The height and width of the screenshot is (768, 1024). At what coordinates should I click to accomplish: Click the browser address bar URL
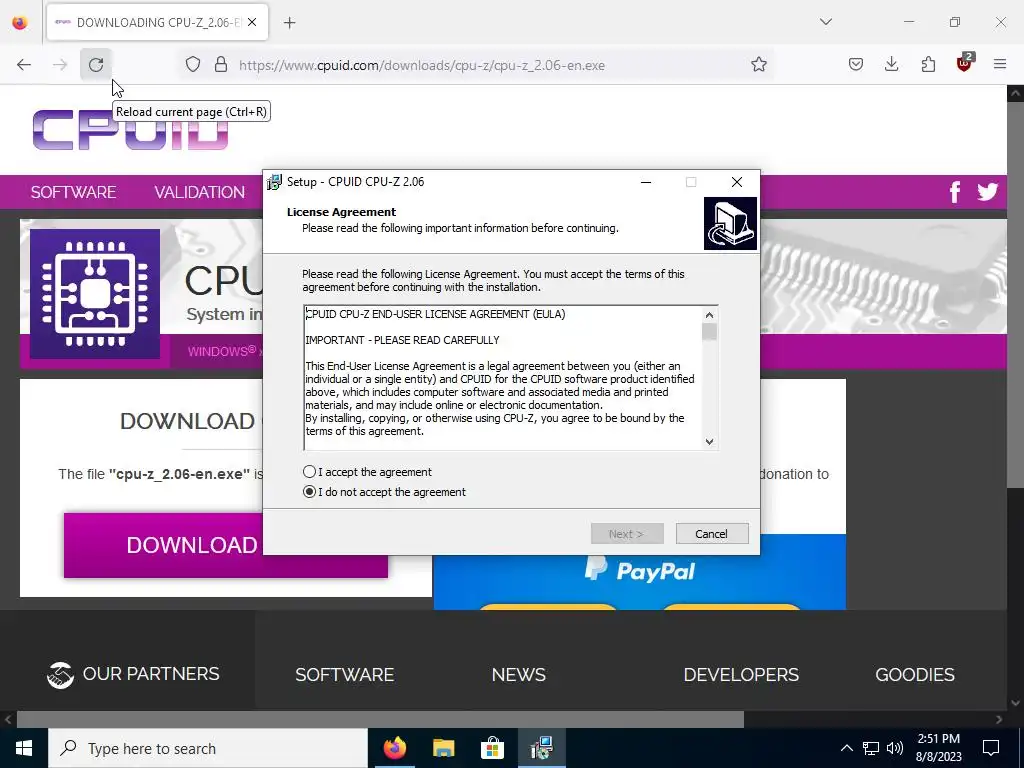point(422,65)
